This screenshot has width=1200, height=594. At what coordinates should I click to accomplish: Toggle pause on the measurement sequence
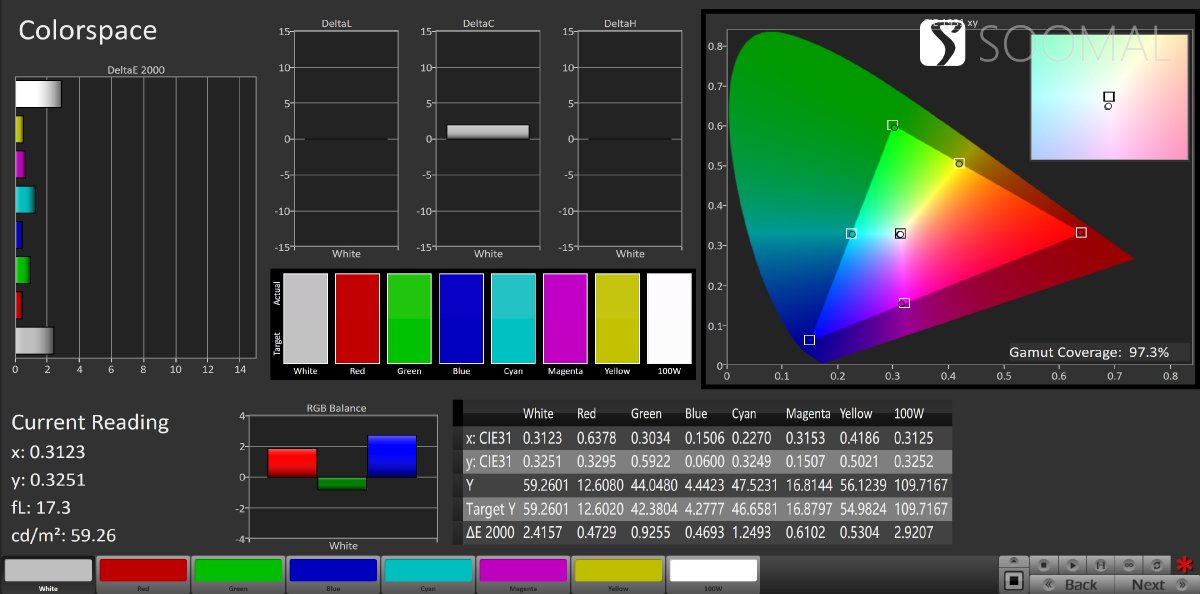point(1100,565)
